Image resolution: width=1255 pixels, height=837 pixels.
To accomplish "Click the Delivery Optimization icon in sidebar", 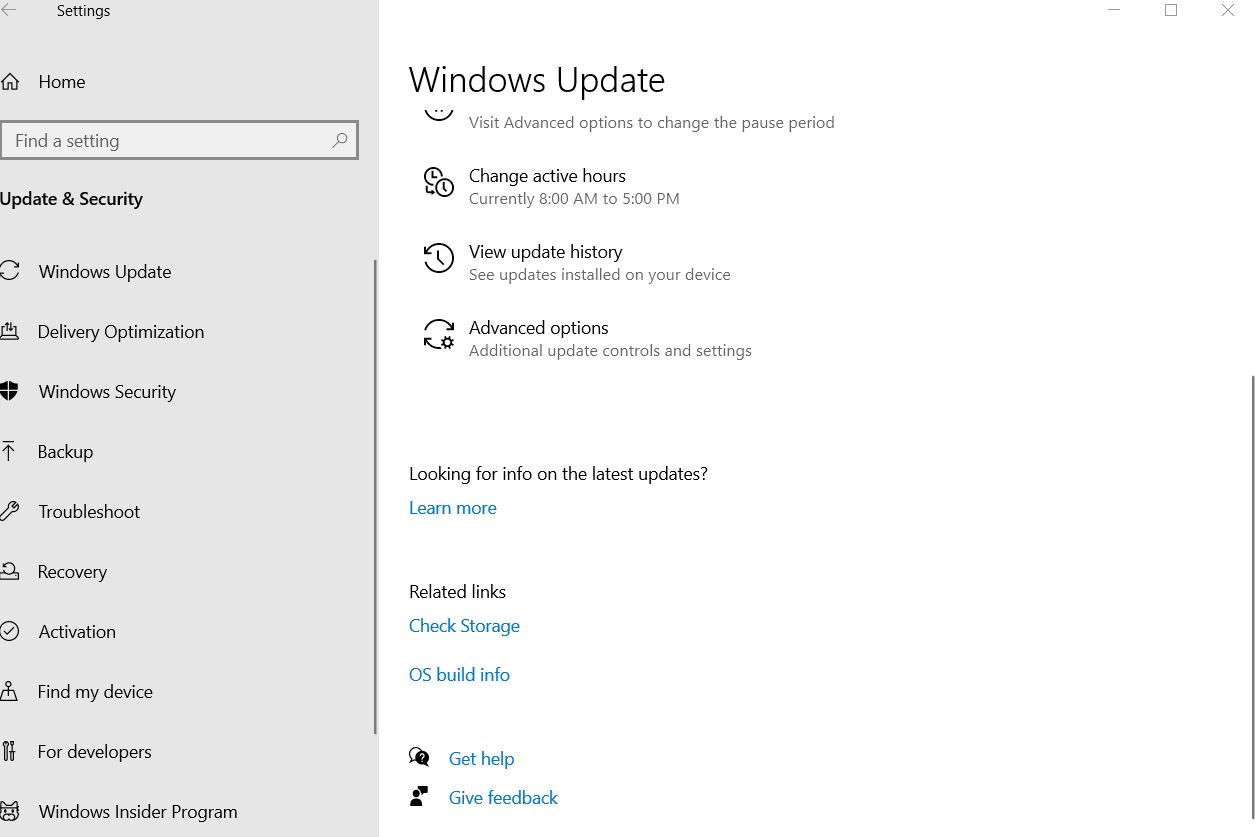I will coord(13,331).
